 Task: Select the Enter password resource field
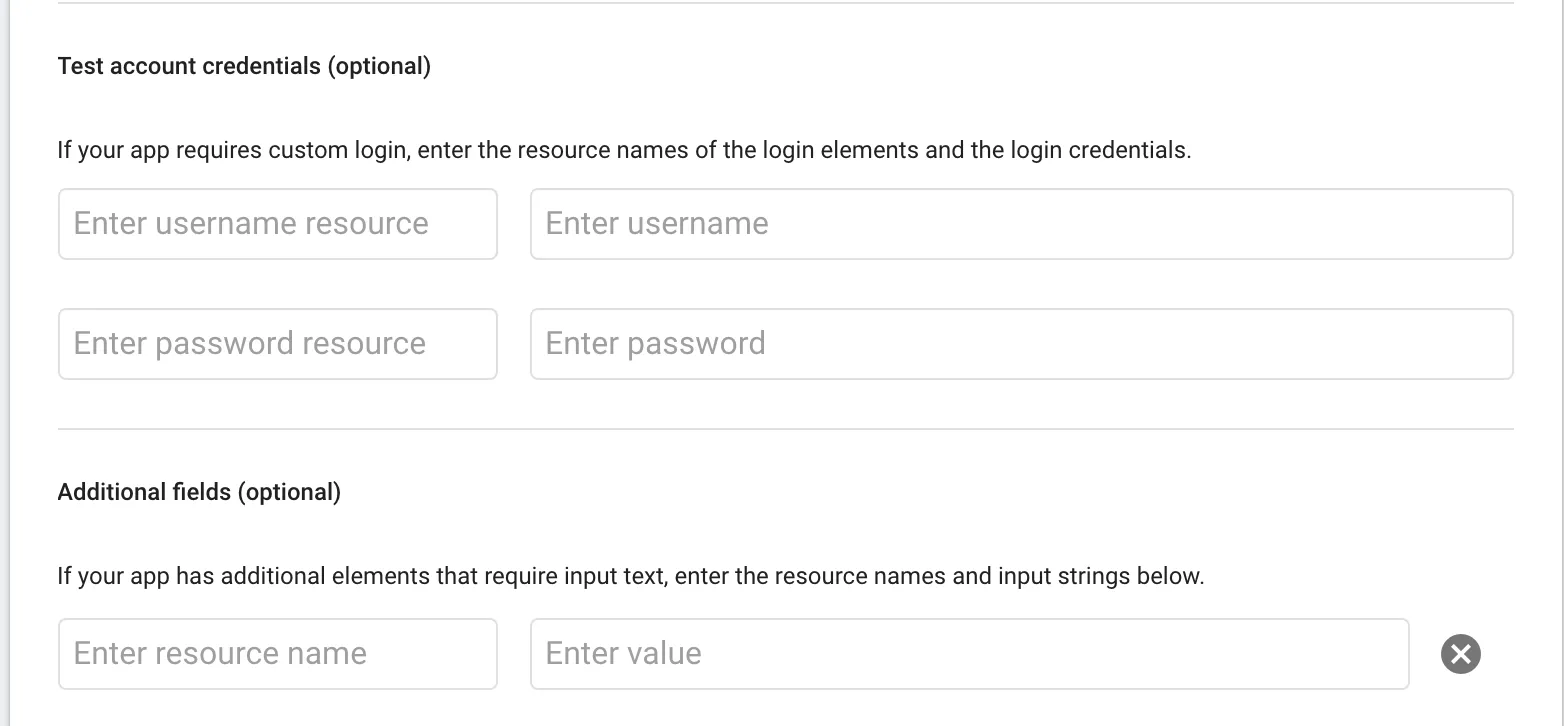[277, 344]
